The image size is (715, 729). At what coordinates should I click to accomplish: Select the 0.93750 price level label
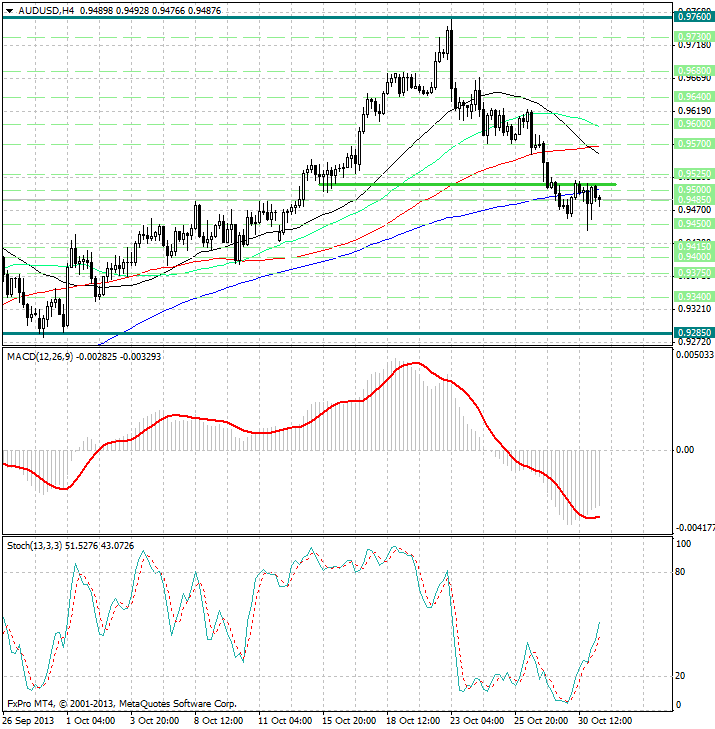(694, 273)
